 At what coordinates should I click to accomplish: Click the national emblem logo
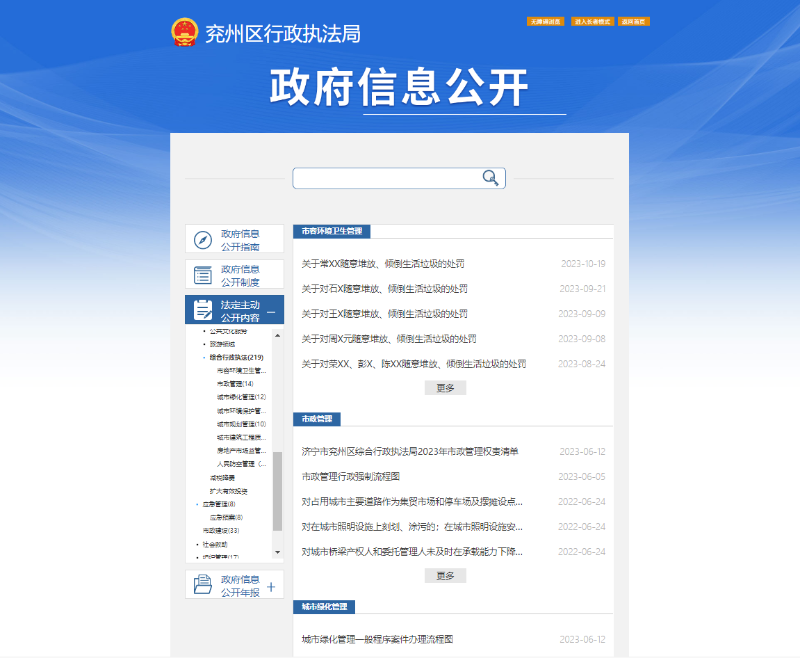[x=184, y=32]
